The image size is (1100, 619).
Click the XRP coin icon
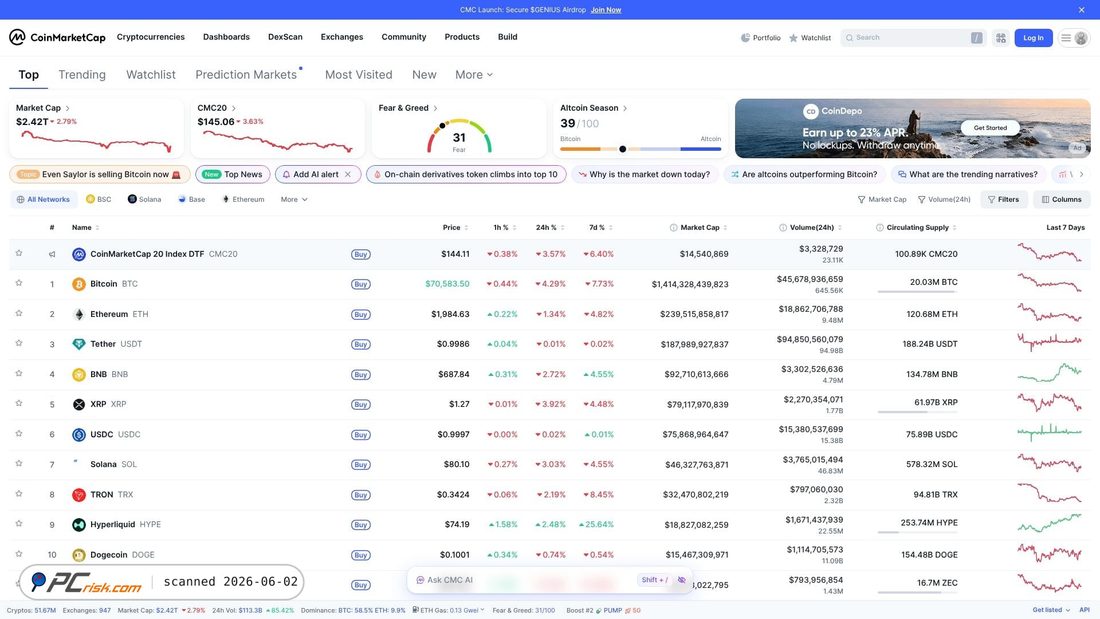79,404
